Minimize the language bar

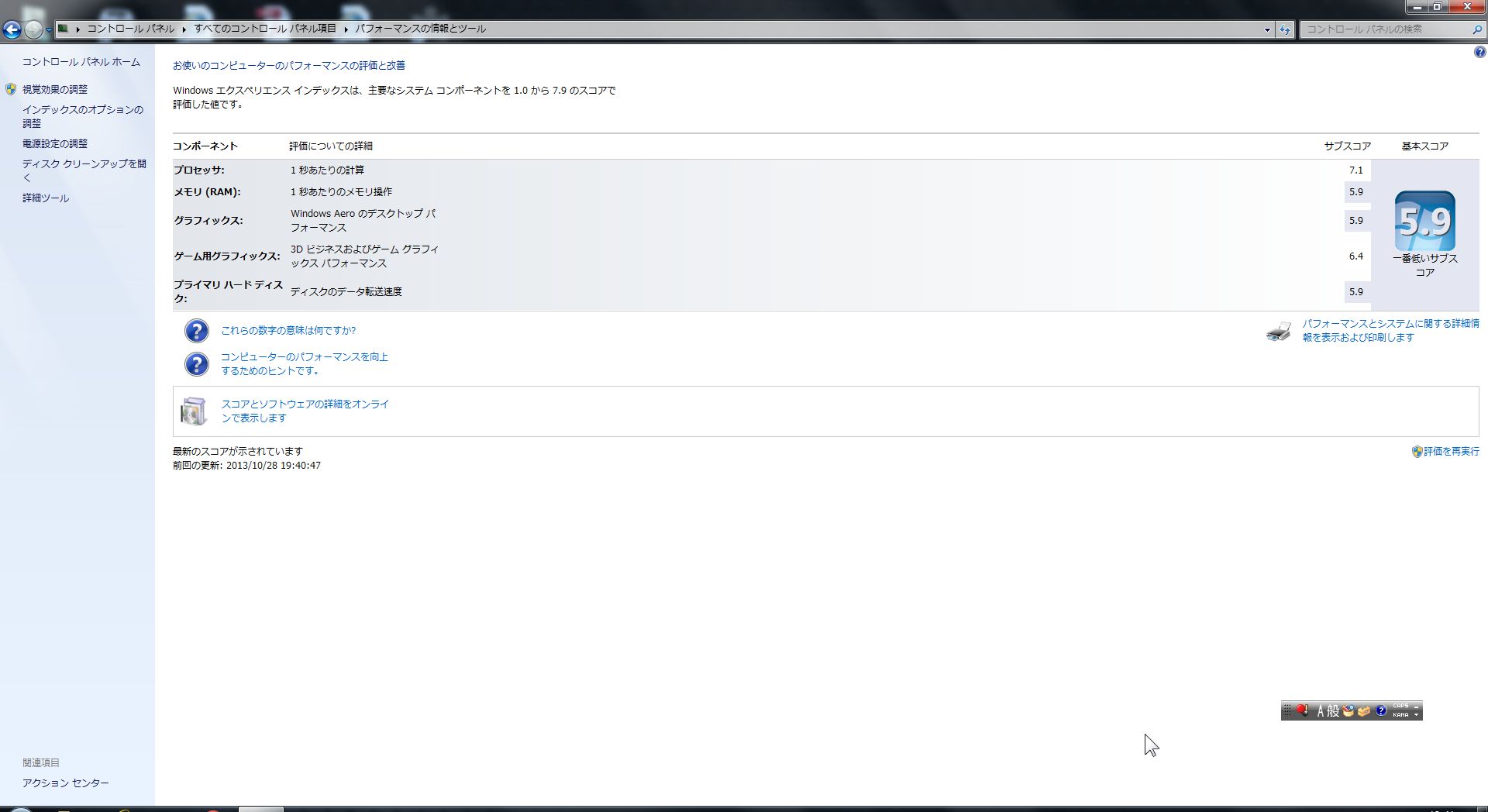(1417, 706)
